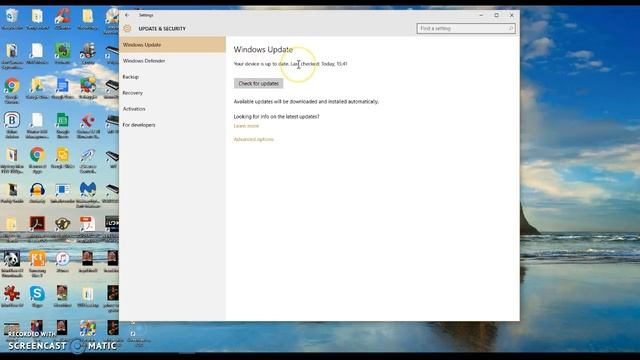Image resolution: width=640 pixels, height=360 pixels.
Task: Launch the Skype desktop shortcut
Action: tap(37, 294)
